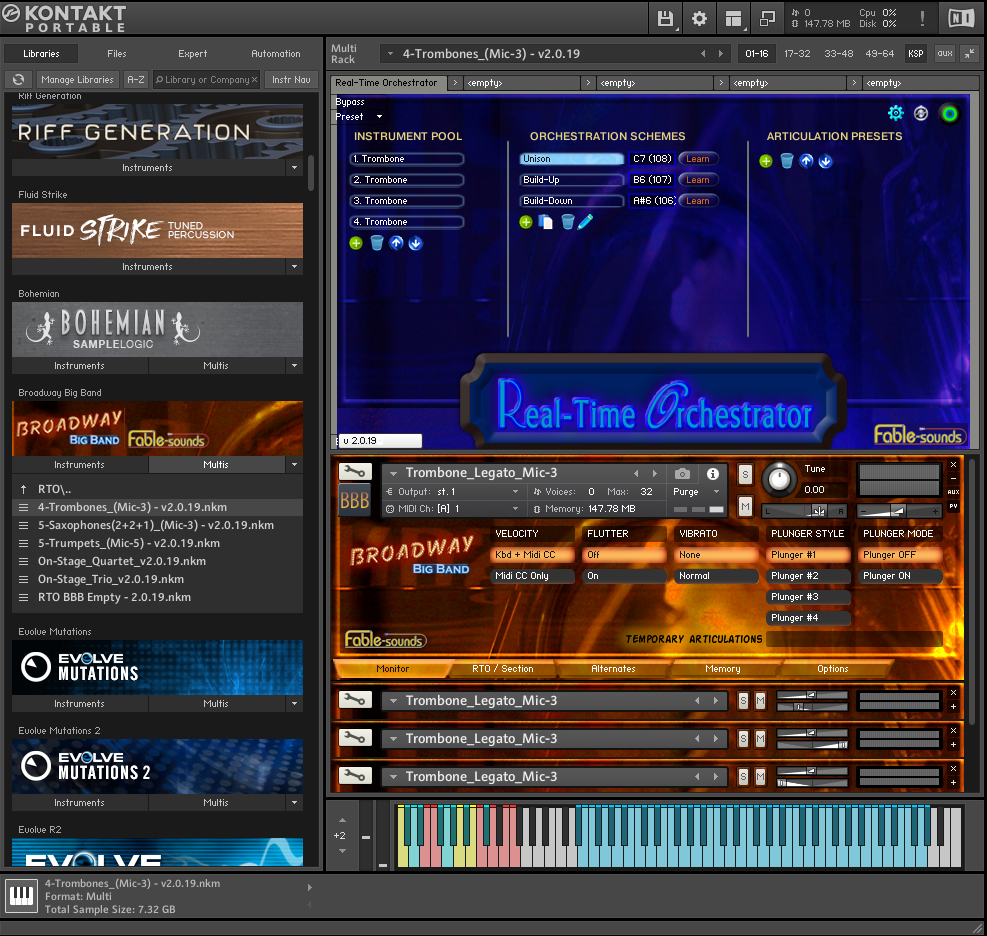Click Learn next to Unison scheme
The image size is (987, 936).
tap(697, 159)
